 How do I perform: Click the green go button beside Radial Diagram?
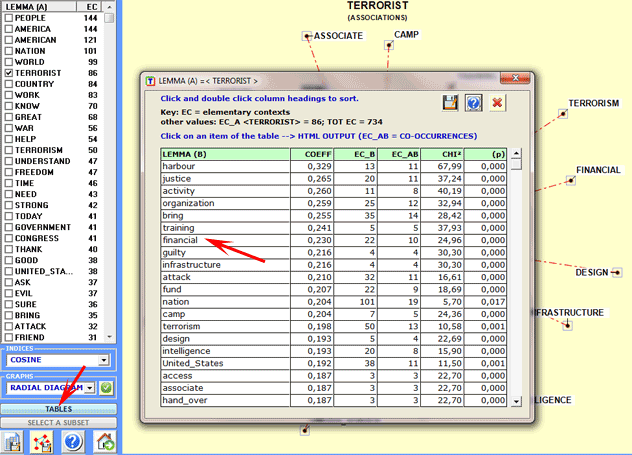tap(106, 388)
